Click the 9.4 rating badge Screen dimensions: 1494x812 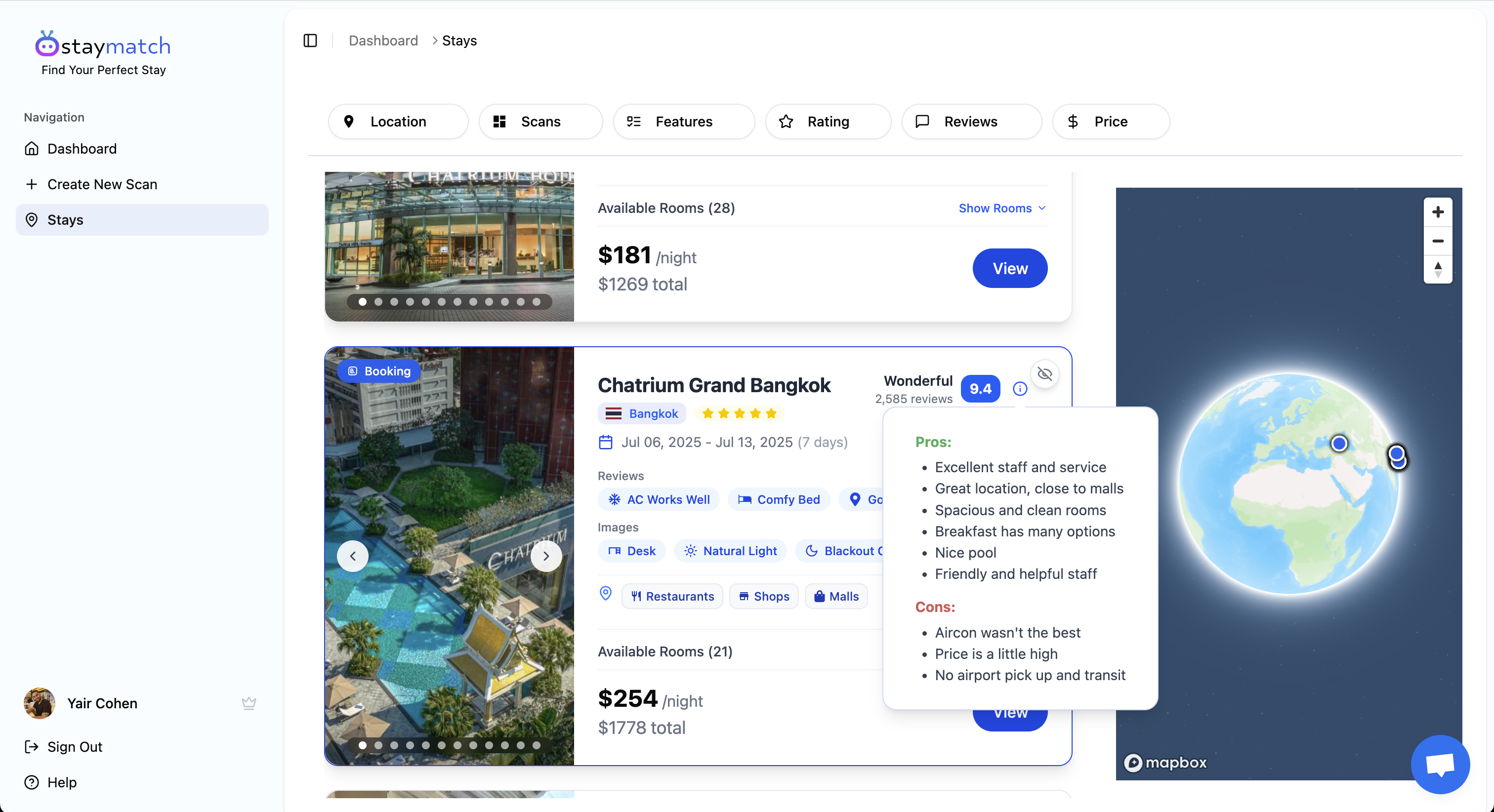[x=980, y=389]
